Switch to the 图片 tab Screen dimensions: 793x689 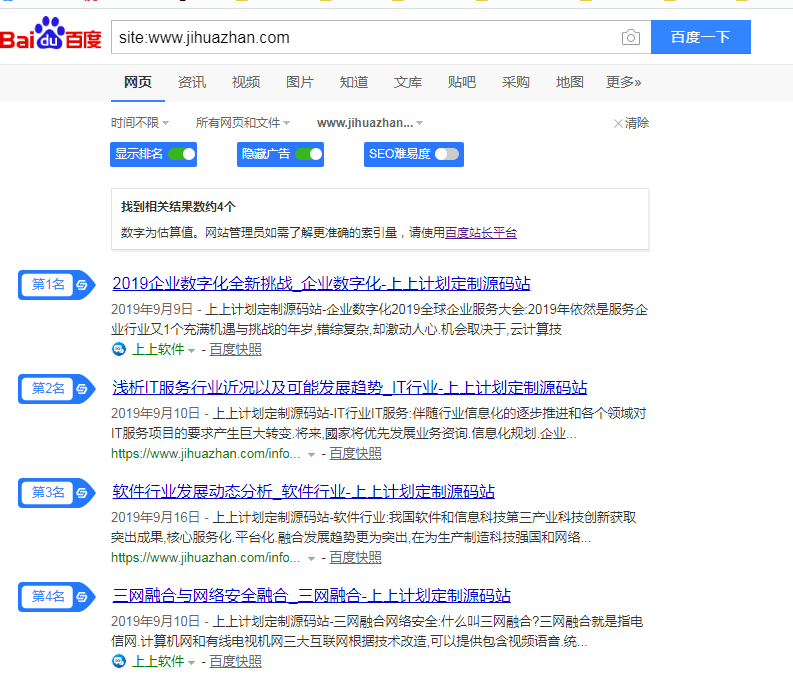(x=300, y=82)
